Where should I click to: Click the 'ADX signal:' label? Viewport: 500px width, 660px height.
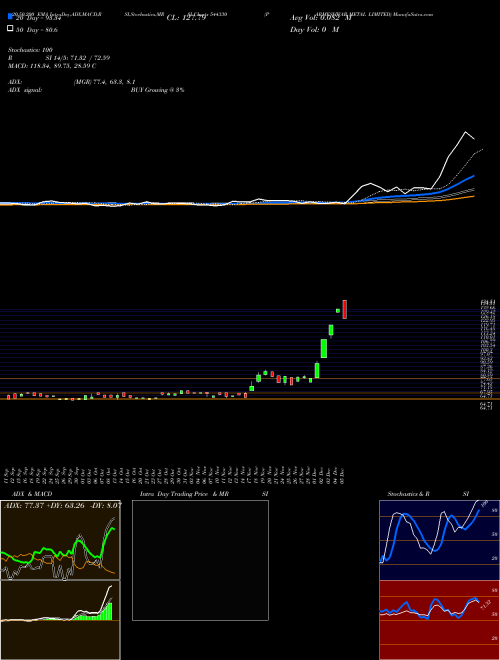[x=25, y=90]
